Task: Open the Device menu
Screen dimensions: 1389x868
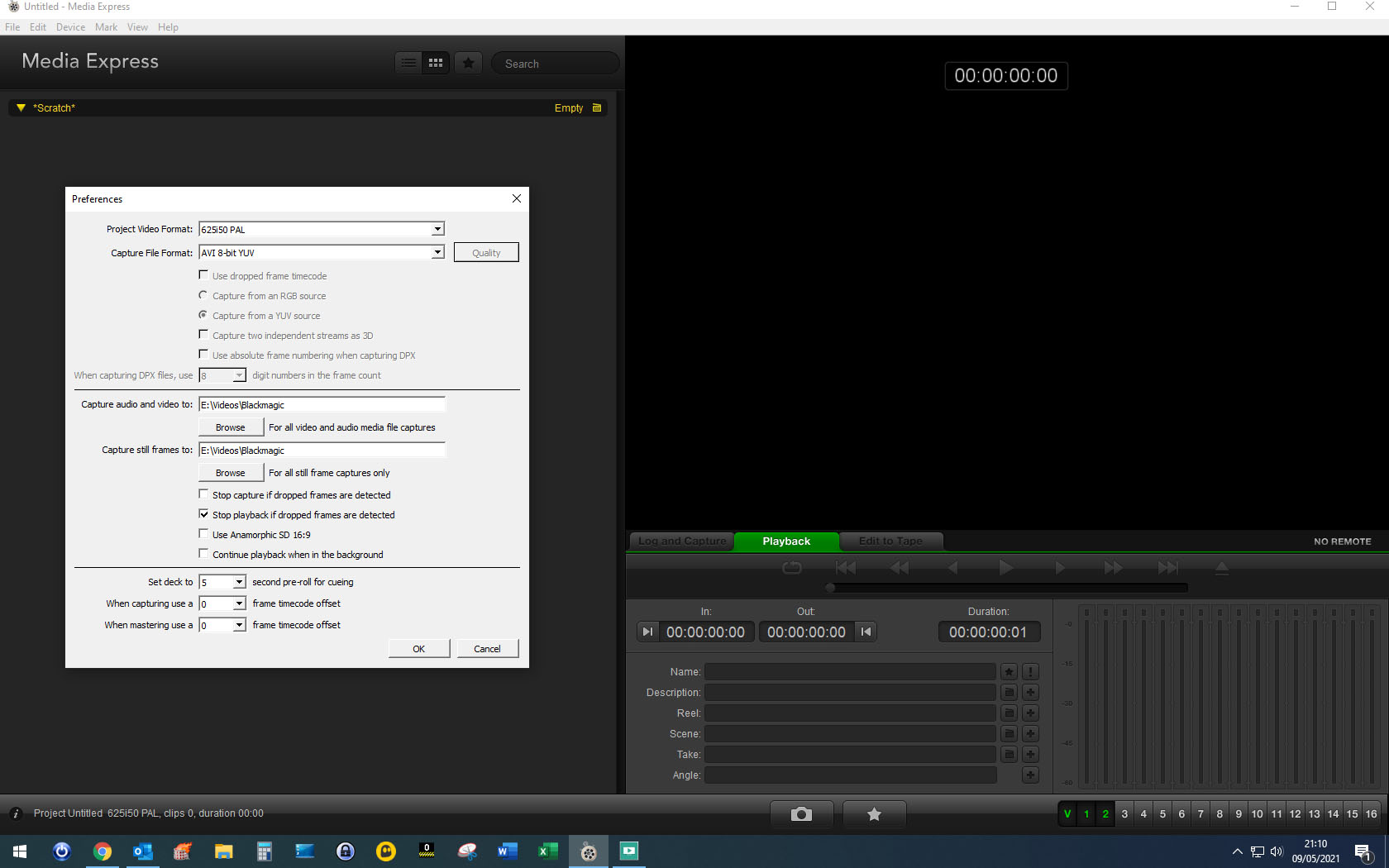Action: [x=70, y=27]
